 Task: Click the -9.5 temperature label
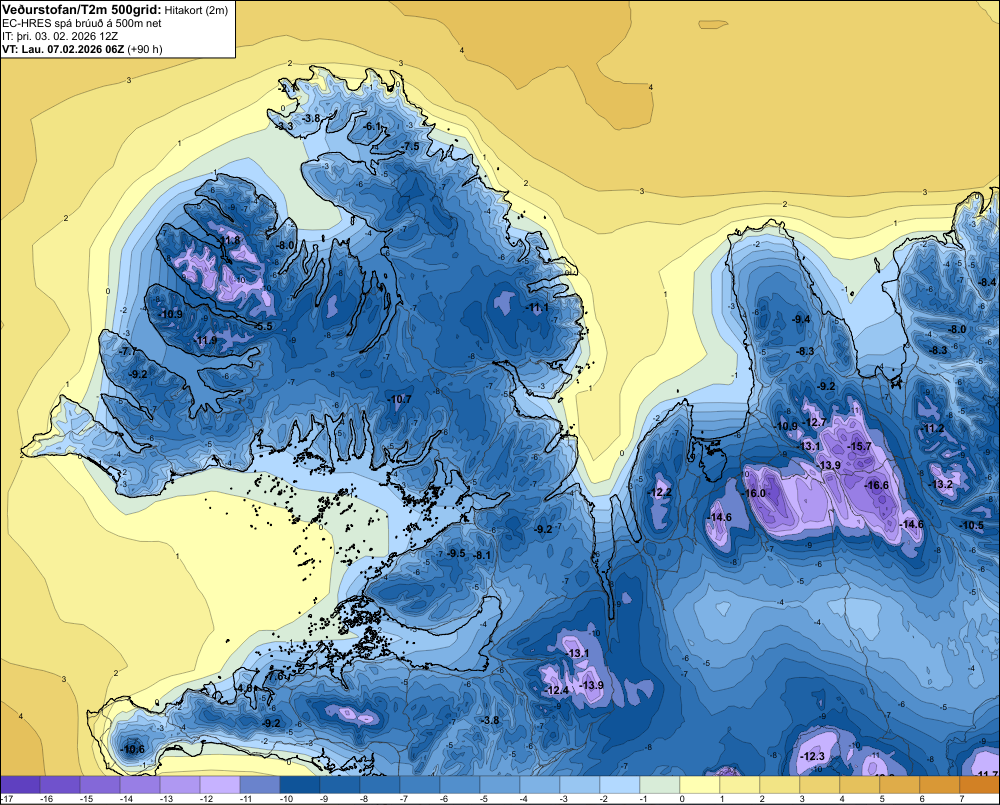click(x=457, y=554)
